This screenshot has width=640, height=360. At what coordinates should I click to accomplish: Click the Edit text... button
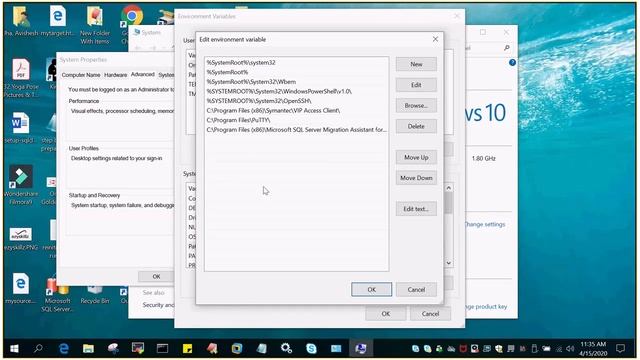pyautogui.click(x=416, y=209)
